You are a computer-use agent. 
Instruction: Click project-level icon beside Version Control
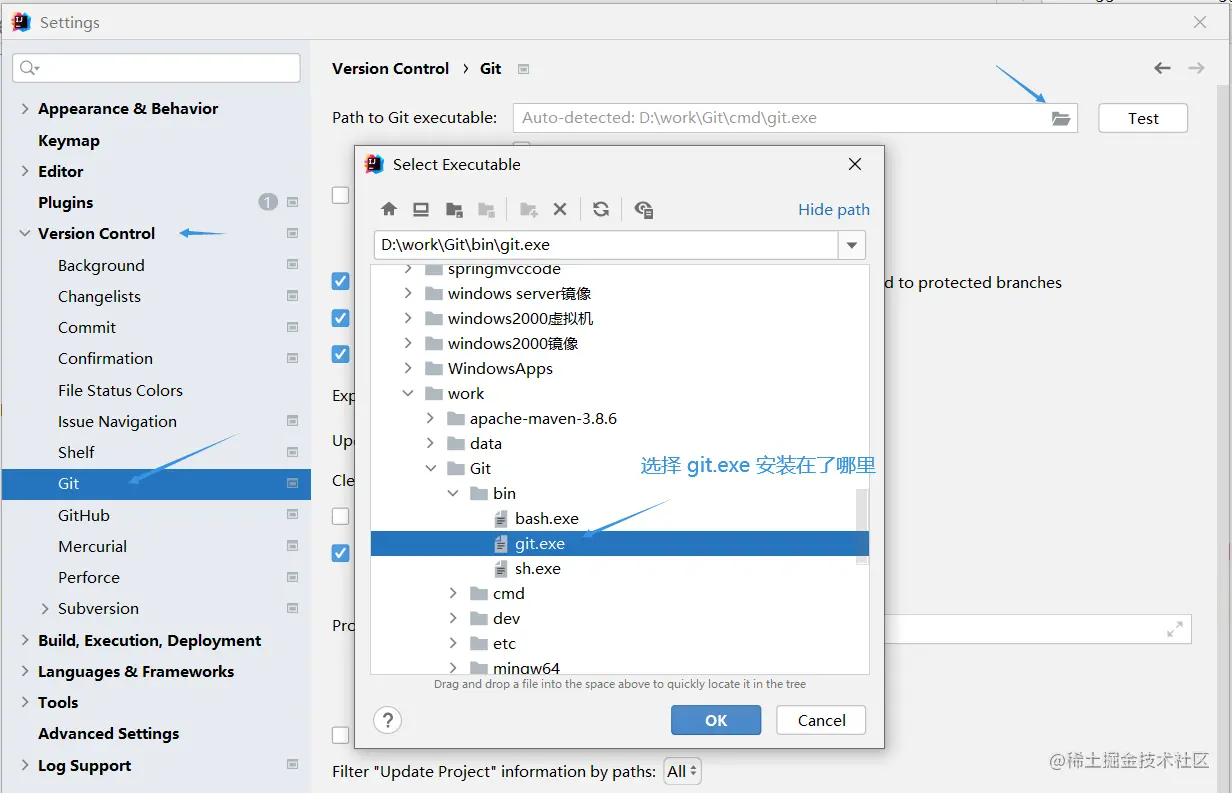click(292, 233)
